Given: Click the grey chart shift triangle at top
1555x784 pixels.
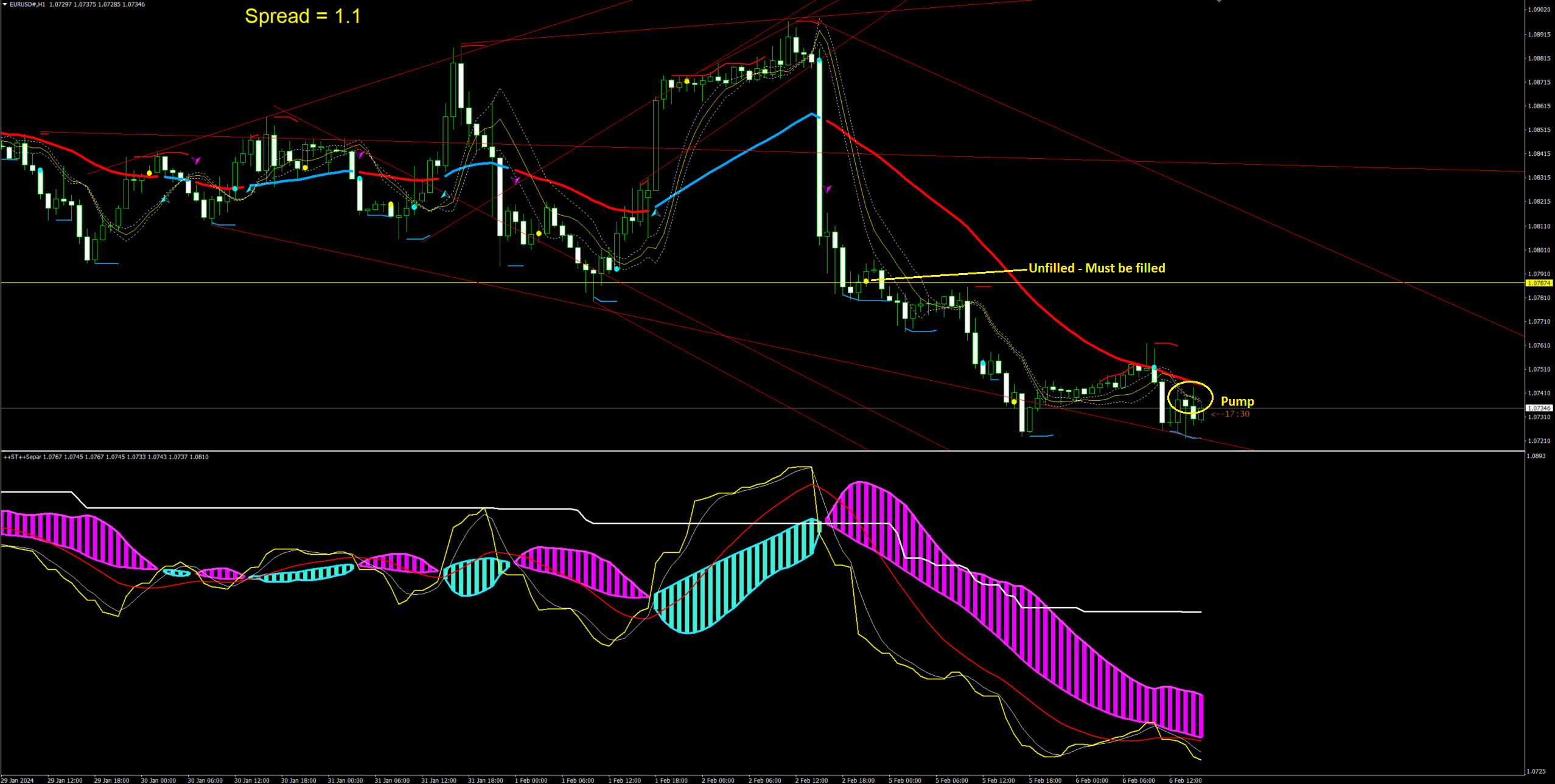Looking at the screenshot, I should point(1219,2).
